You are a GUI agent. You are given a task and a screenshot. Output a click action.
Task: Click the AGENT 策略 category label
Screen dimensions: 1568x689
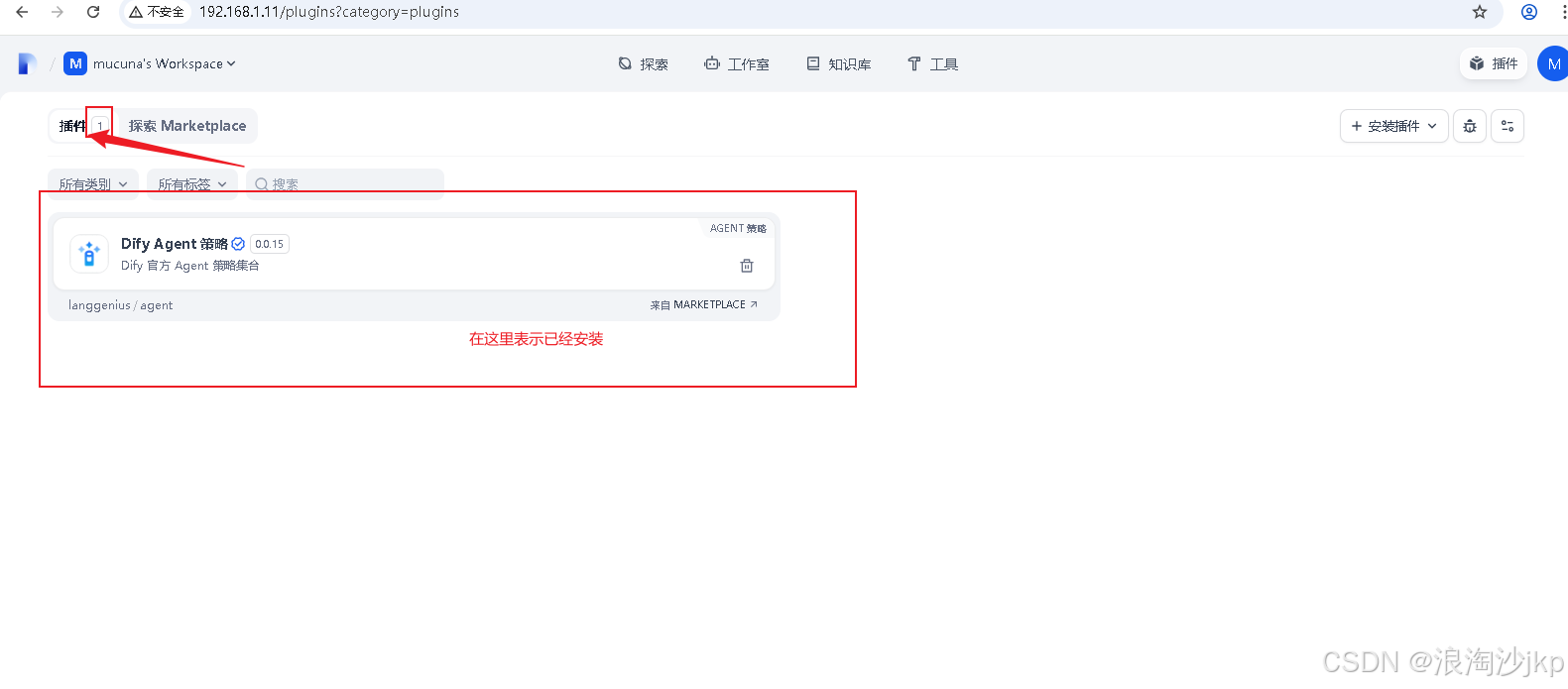coord(738,228)
